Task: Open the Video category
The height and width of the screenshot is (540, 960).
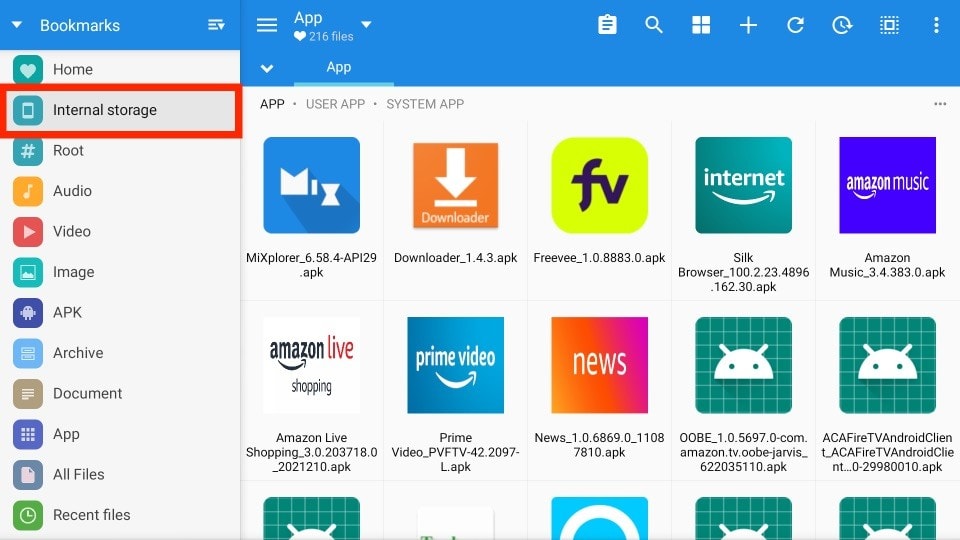Action: click(x=120, y=231)
